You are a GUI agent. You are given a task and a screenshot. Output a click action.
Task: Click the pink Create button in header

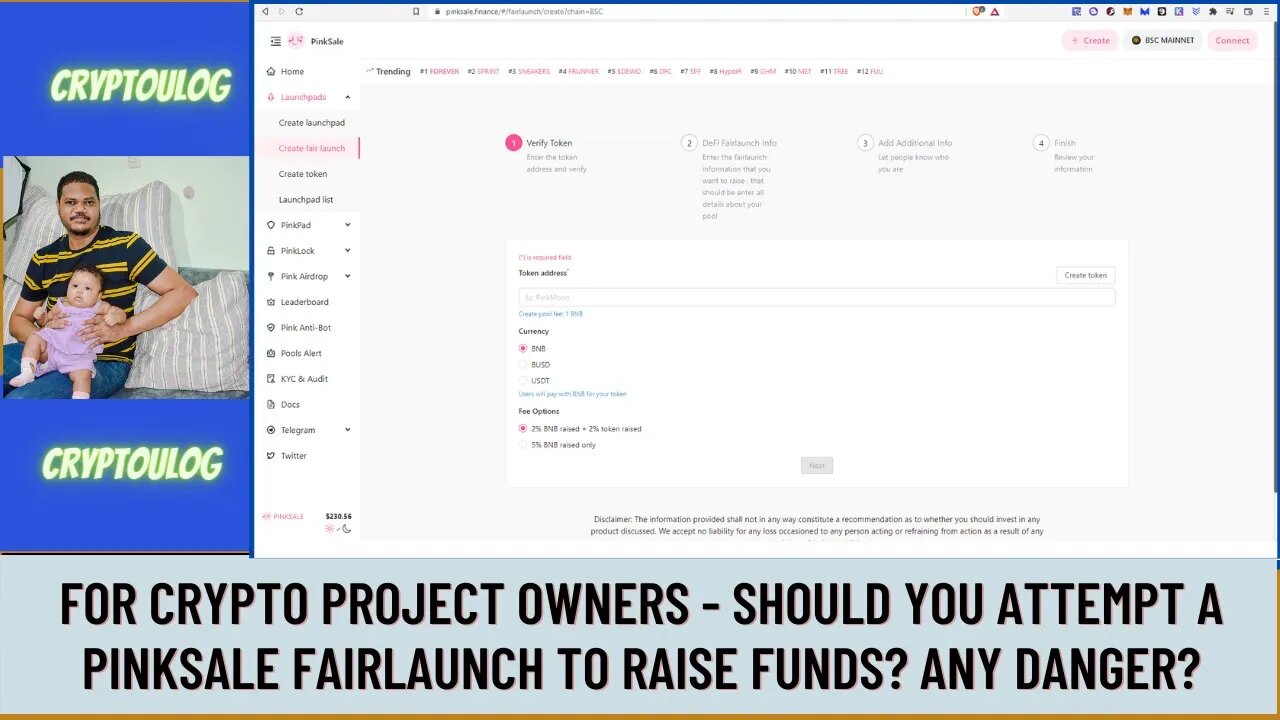click(1090, 40)
